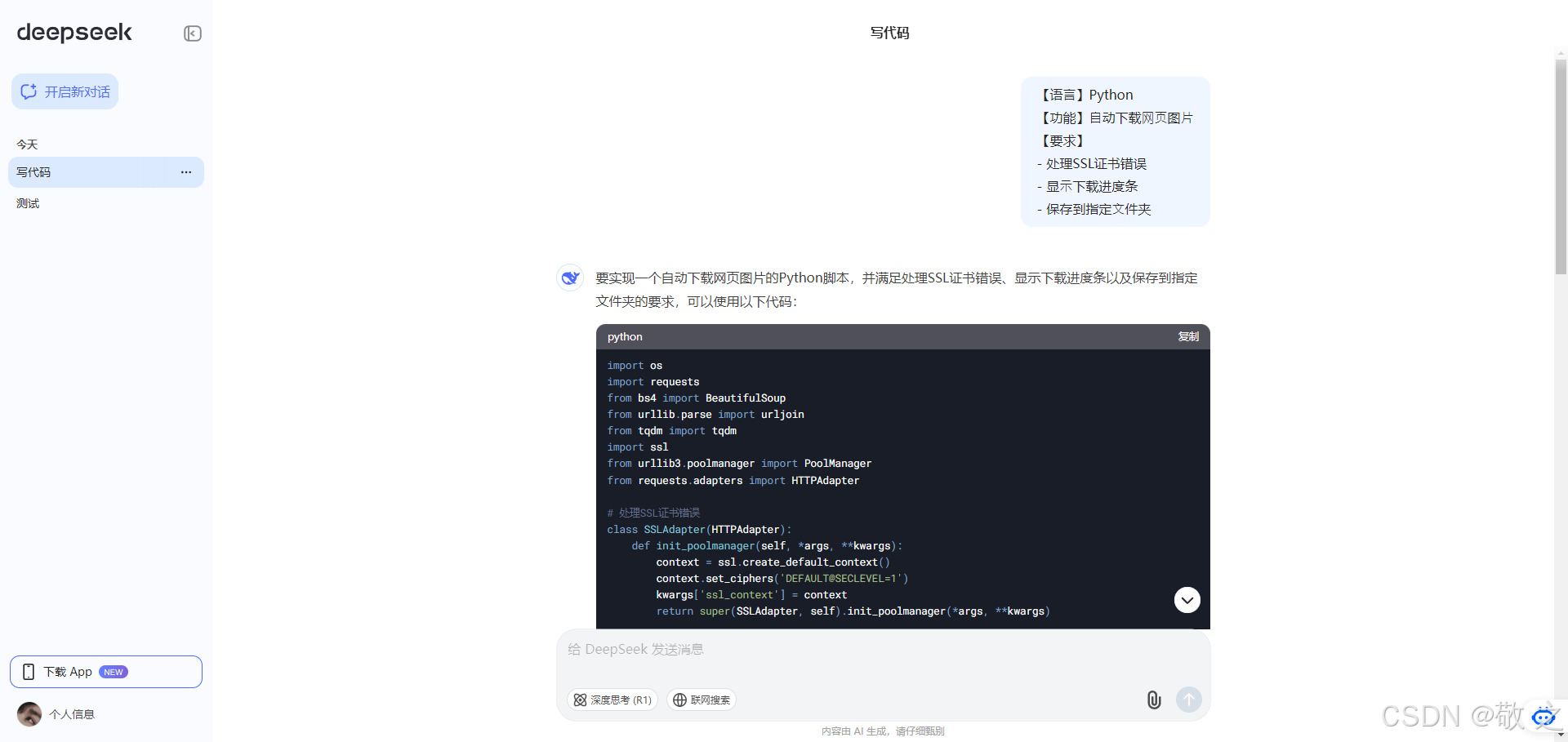The height and width of the screenshot is (742, 1568).
Task: Click 'def init_poolmanager' line in code
Action: (x=767, y=546)
